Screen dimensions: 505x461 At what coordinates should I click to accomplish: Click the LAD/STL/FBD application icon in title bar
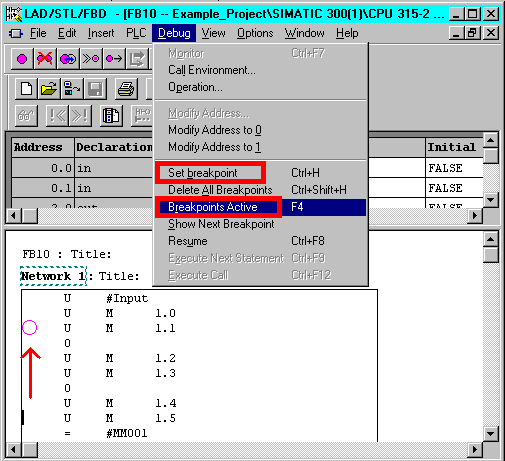14,14
